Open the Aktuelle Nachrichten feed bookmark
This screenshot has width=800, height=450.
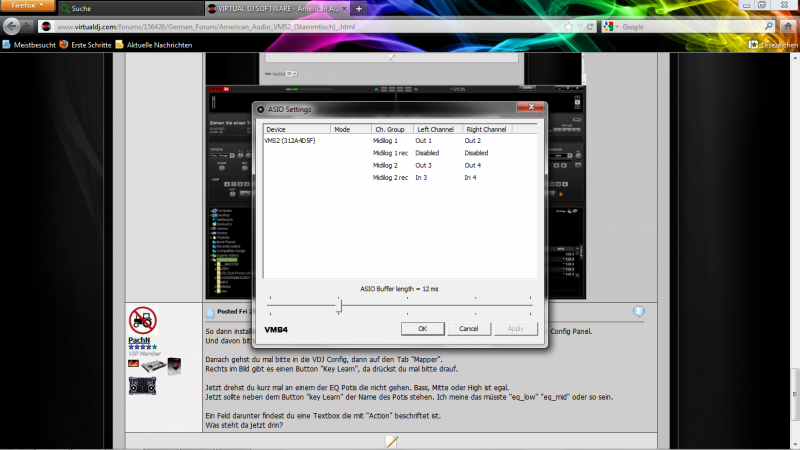154,45
